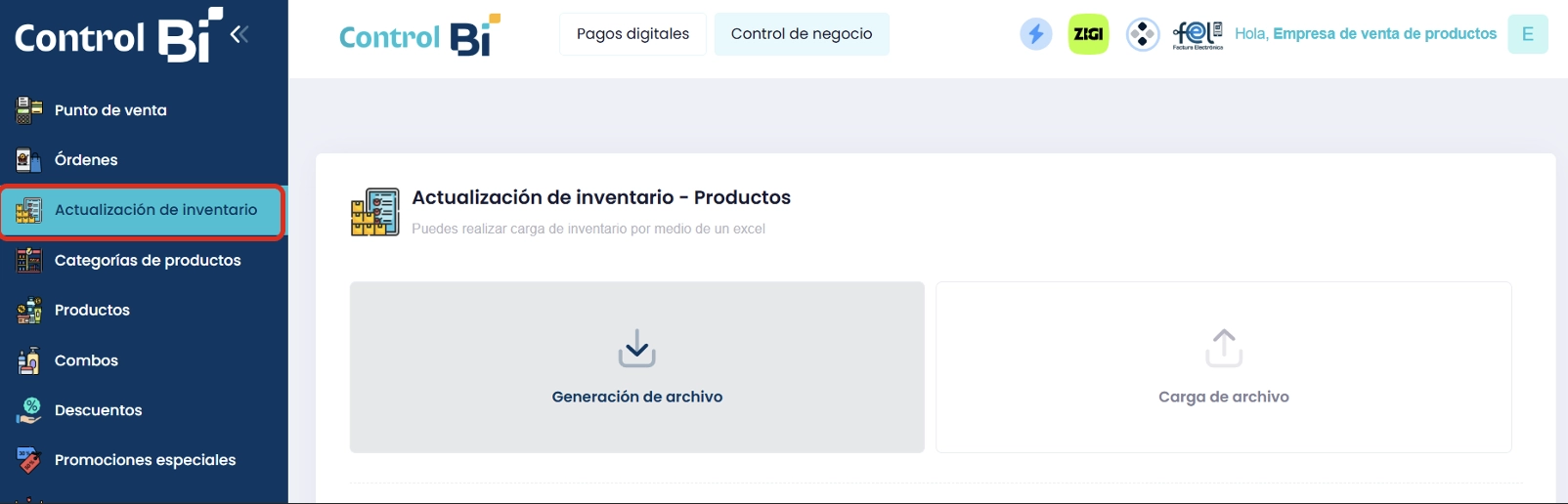
Task: Select Actualización de inventario in sidebar
Action: pyautogui.click(x=143, y=211)
